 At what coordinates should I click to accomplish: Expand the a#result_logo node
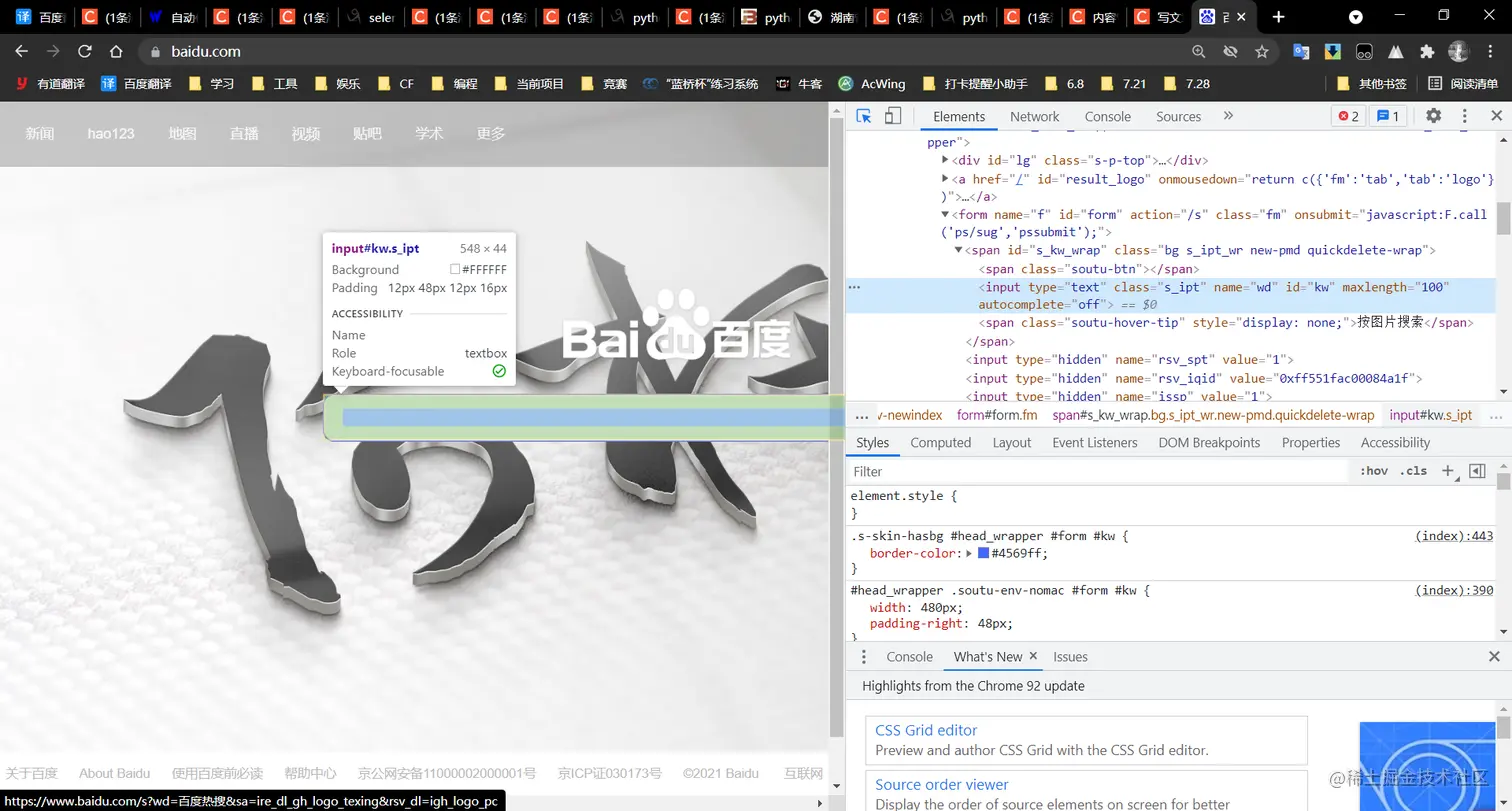[x=946, y=178]
